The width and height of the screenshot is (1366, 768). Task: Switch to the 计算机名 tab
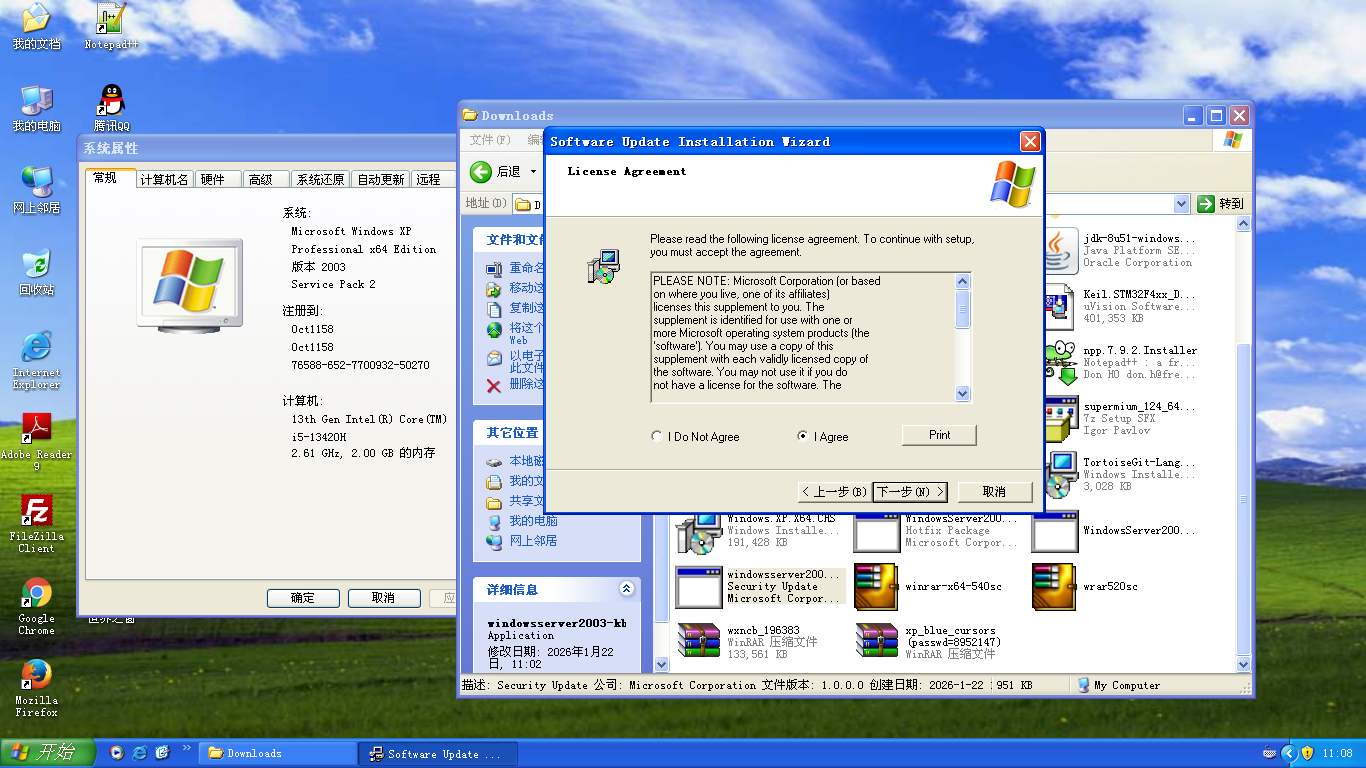click(x=164, y=180)
